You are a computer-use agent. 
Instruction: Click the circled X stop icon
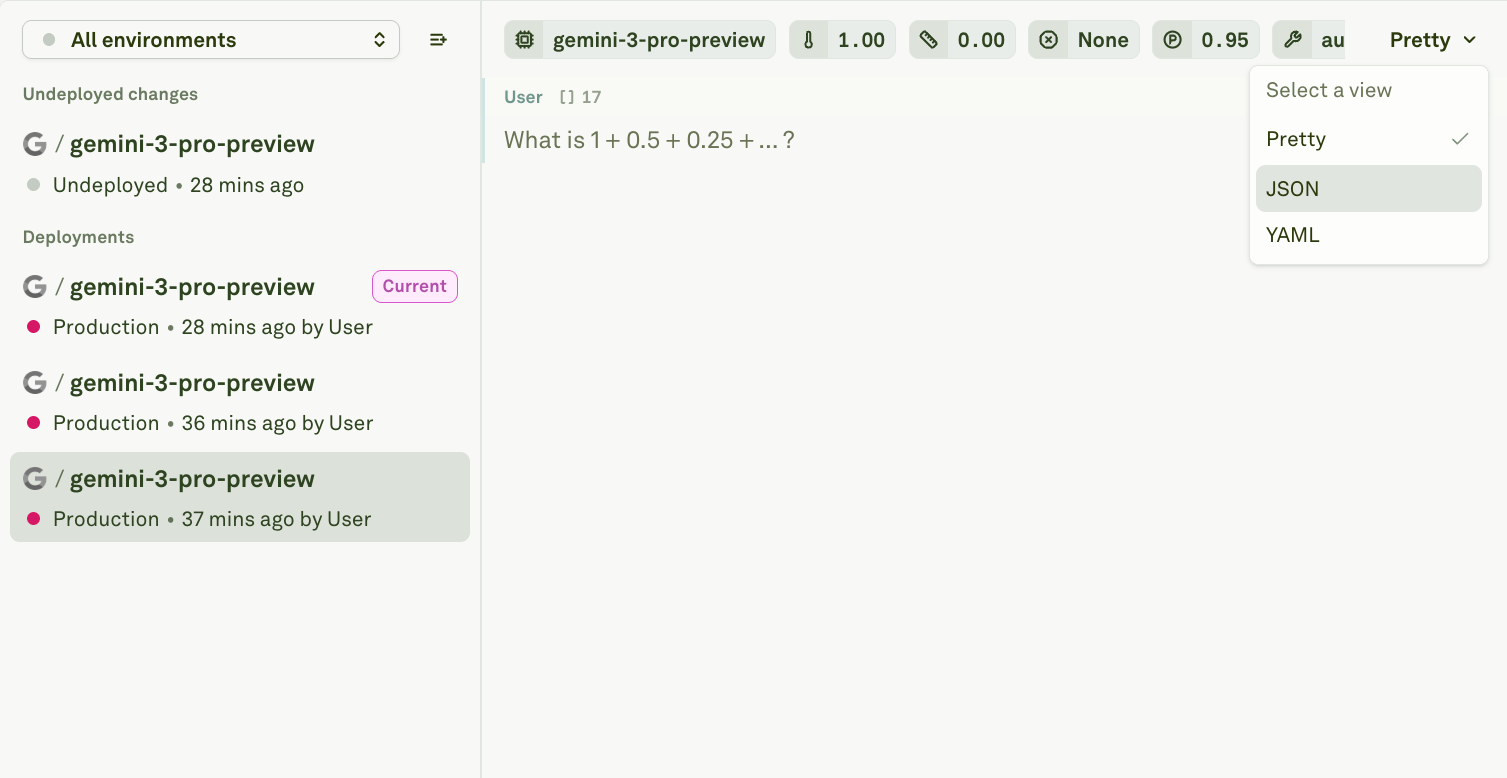(1048, 40)
